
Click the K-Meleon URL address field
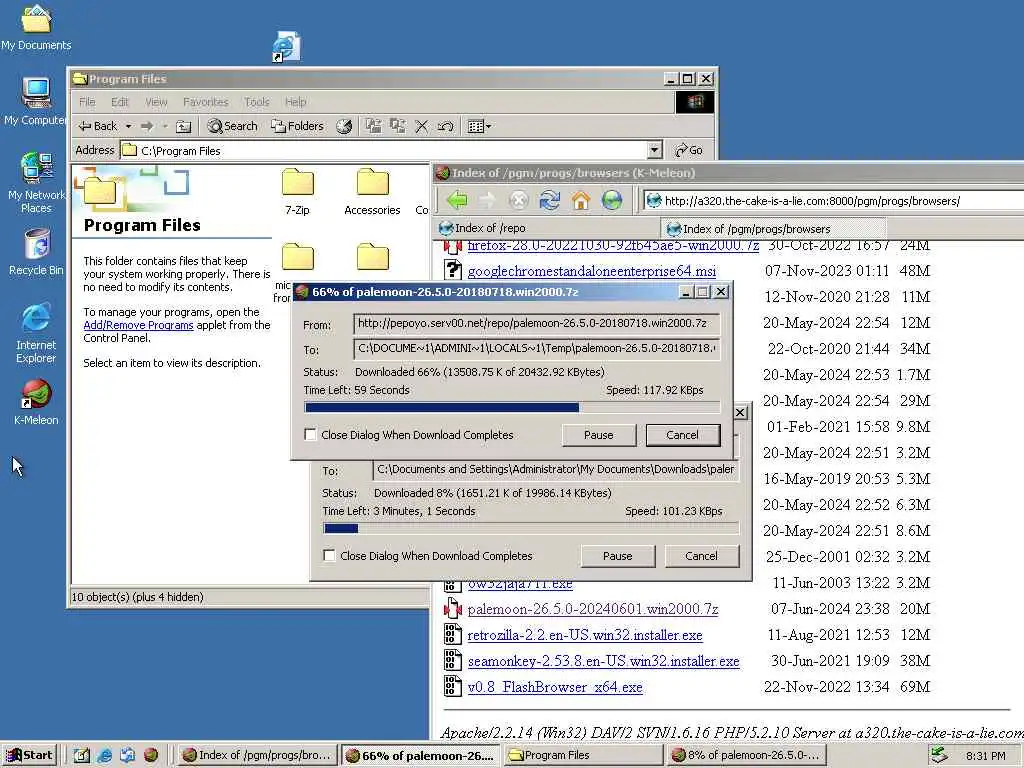click(x=833, y=200)
